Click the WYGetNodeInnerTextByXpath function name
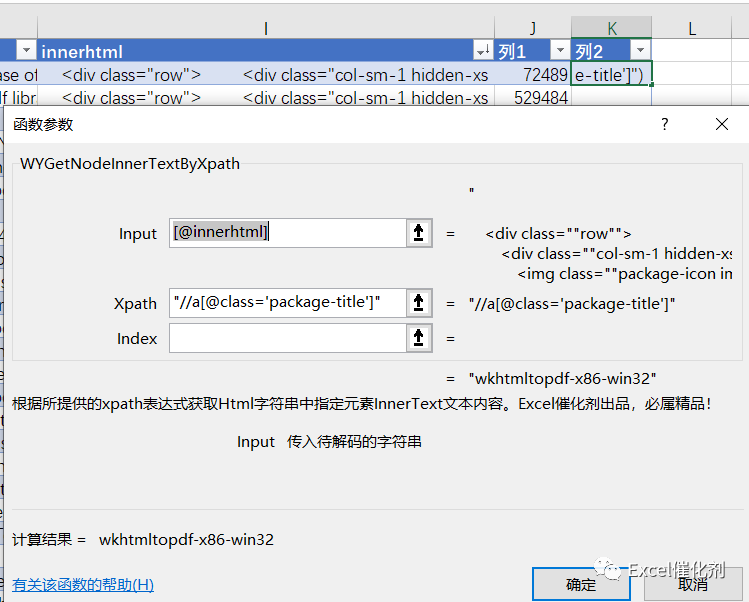This screenshot has width=749, height=602. click(x=130, y=163)
